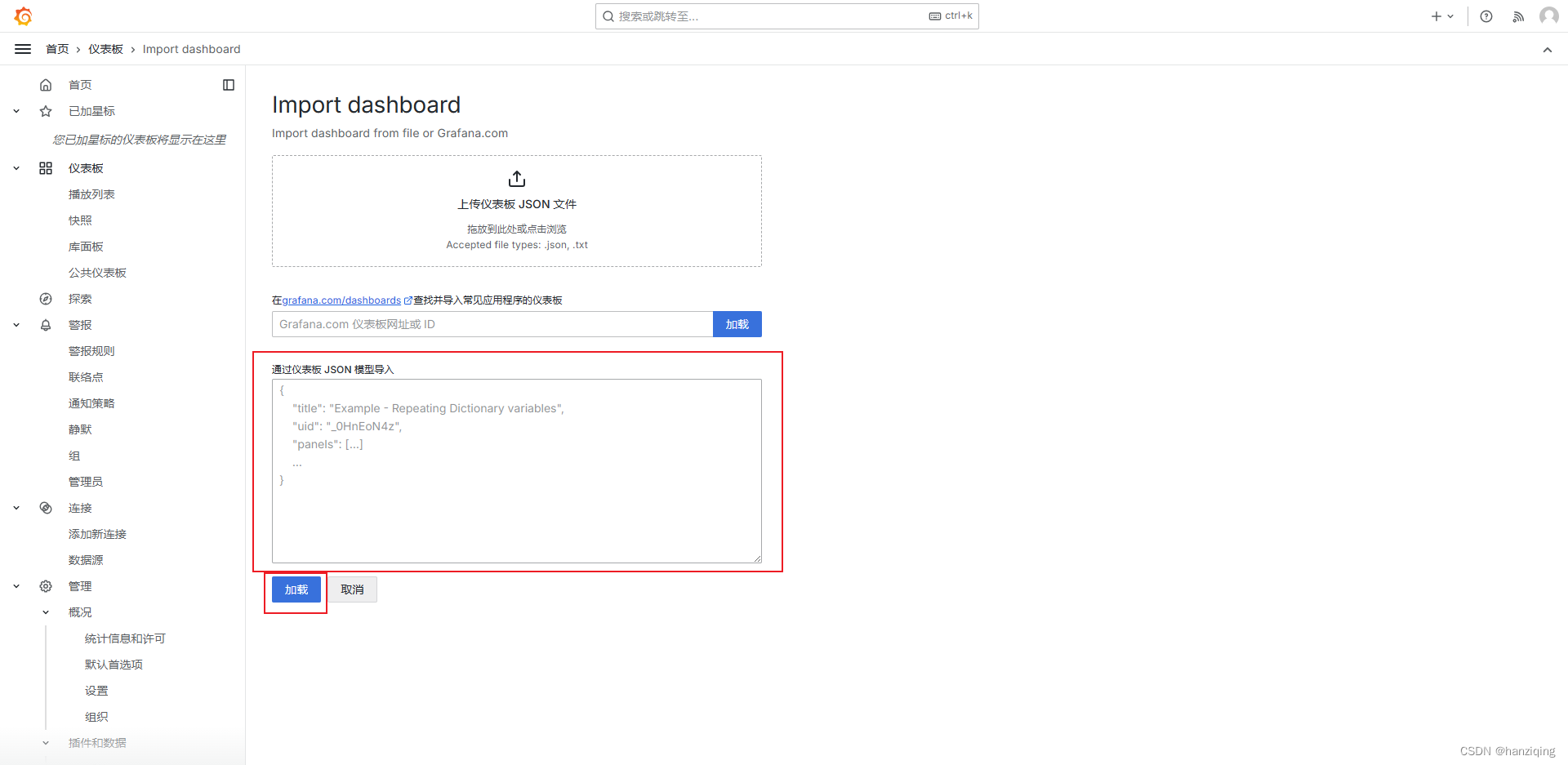
Task: Open the user profile avatar
Action: (x=1548, y=16)
